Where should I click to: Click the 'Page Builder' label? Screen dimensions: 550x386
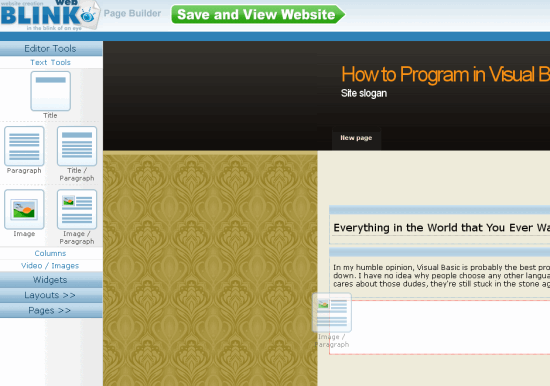click(132, 13)
